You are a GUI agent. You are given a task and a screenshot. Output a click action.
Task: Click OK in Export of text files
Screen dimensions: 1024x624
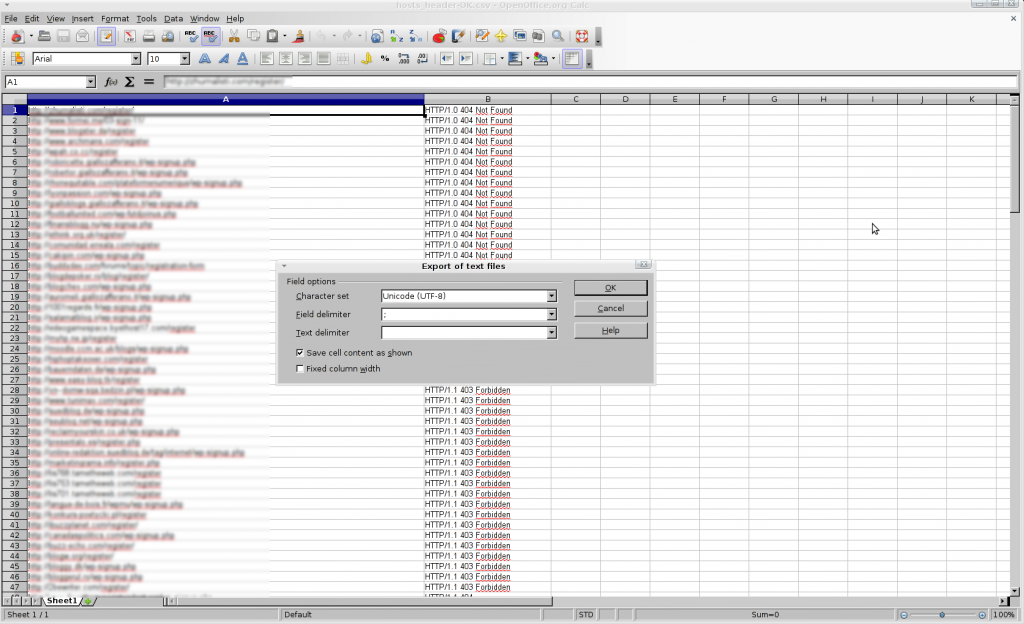click(x=611, y=288)
